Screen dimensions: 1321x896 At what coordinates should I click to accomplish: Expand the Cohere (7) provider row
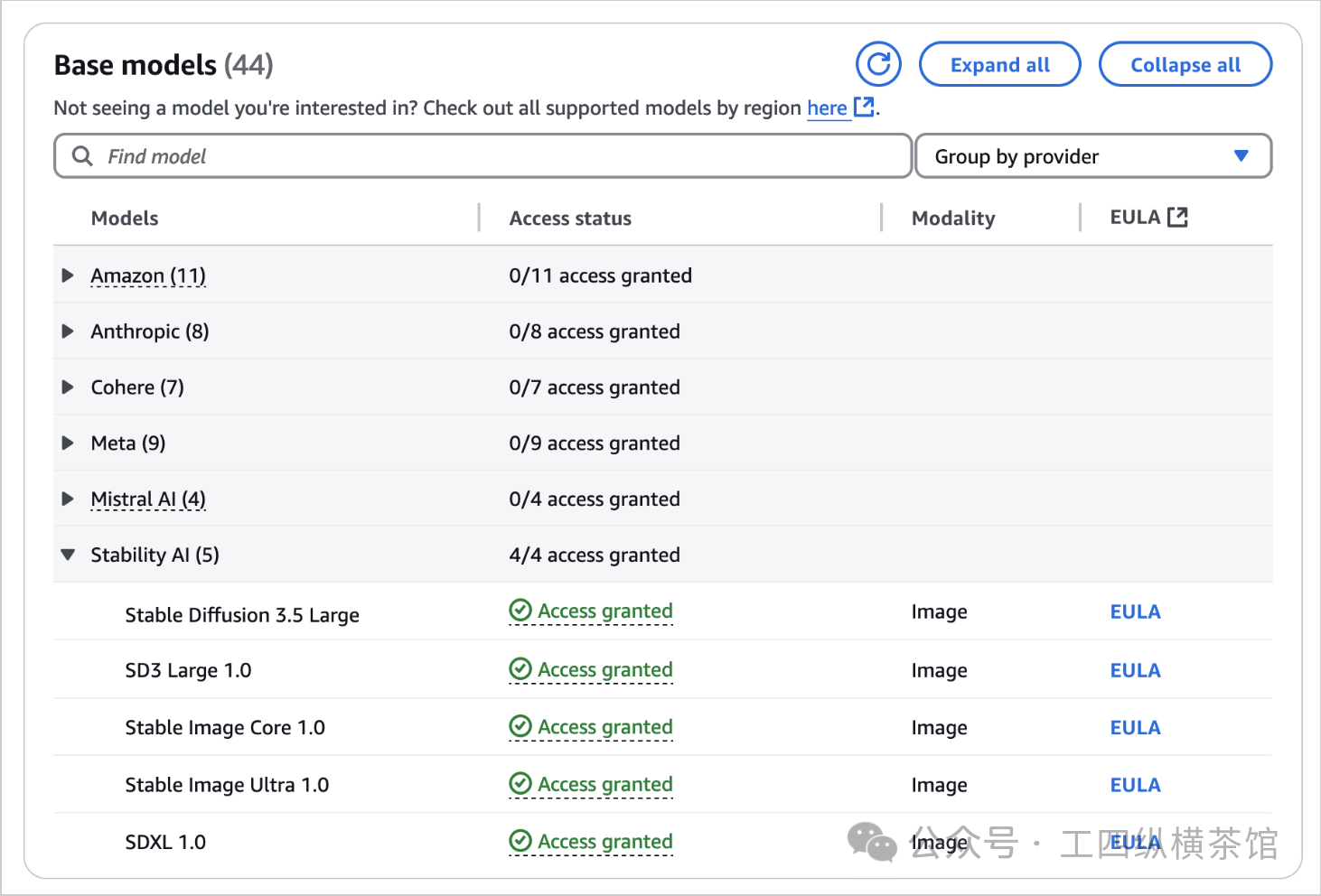tap(68, 387)
